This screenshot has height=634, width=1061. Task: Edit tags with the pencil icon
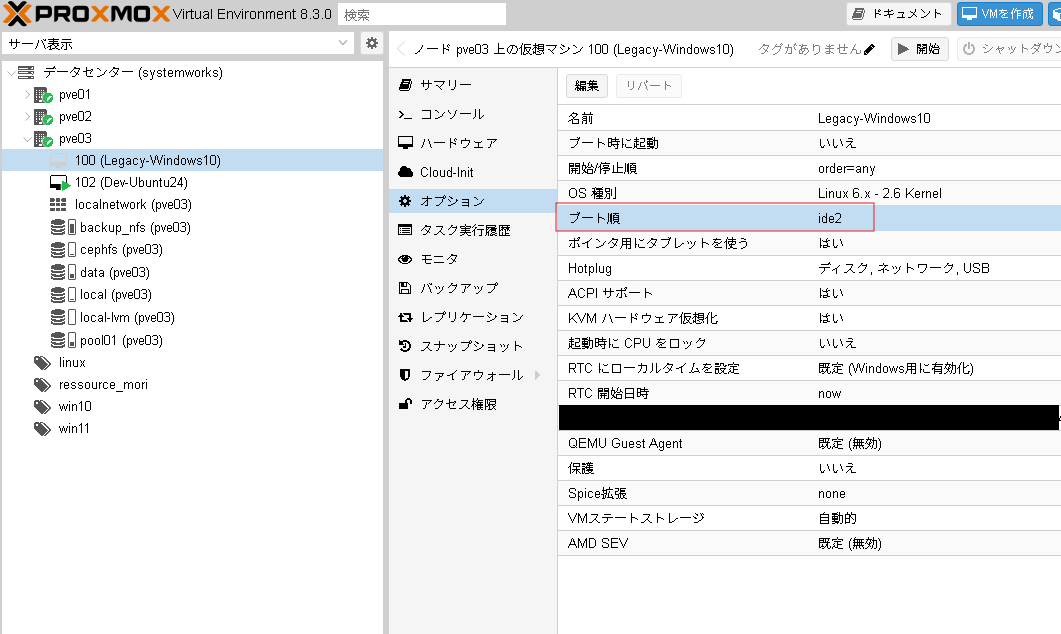point(870,49)
